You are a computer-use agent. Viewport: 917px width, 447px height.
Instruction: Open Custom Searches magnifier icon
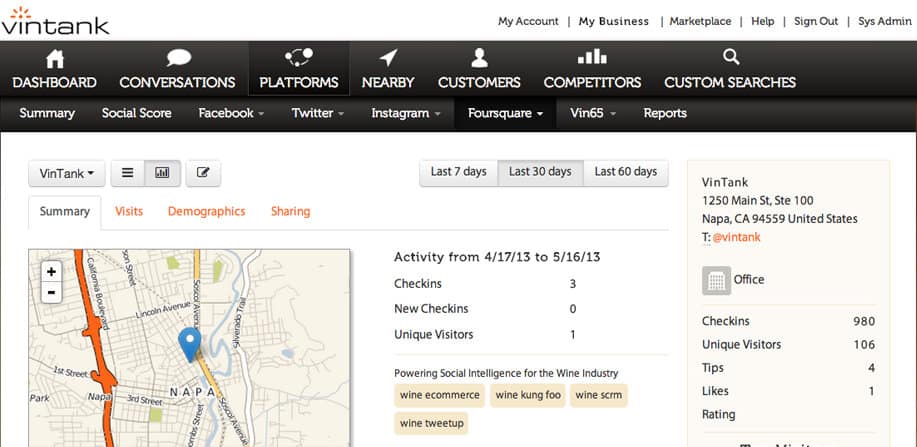[730, 58]
